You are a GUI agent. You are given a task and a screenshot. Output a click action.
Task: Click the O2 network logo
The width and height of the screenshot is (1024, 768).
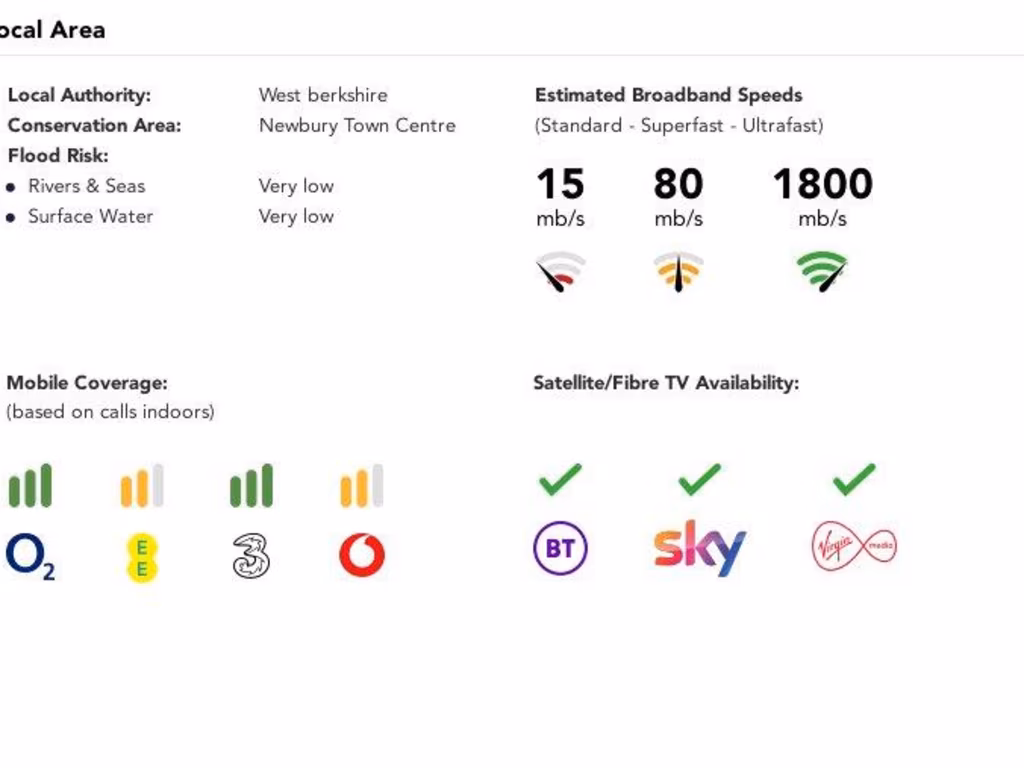[x=30, y=556]
